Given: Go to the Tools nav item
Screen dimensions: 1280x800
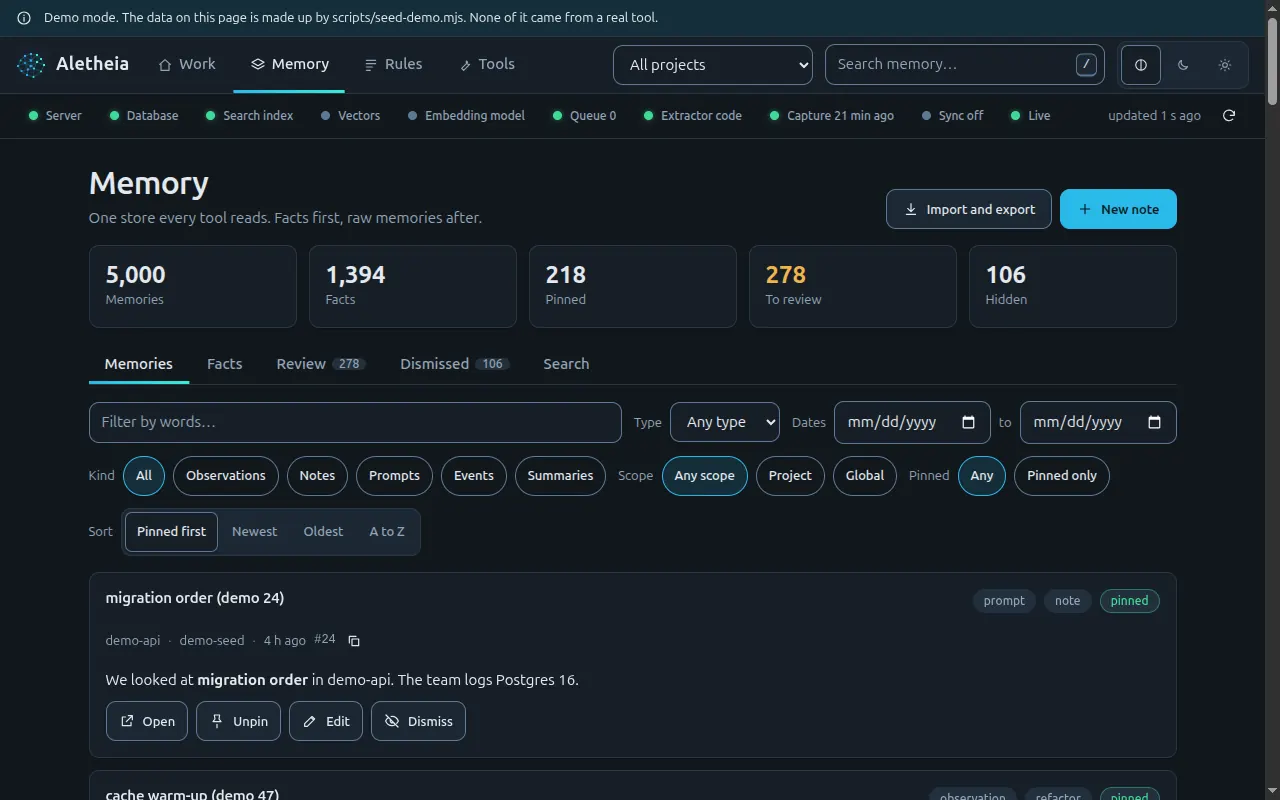Looking at the screenshot, I should (x=487, y=64).
